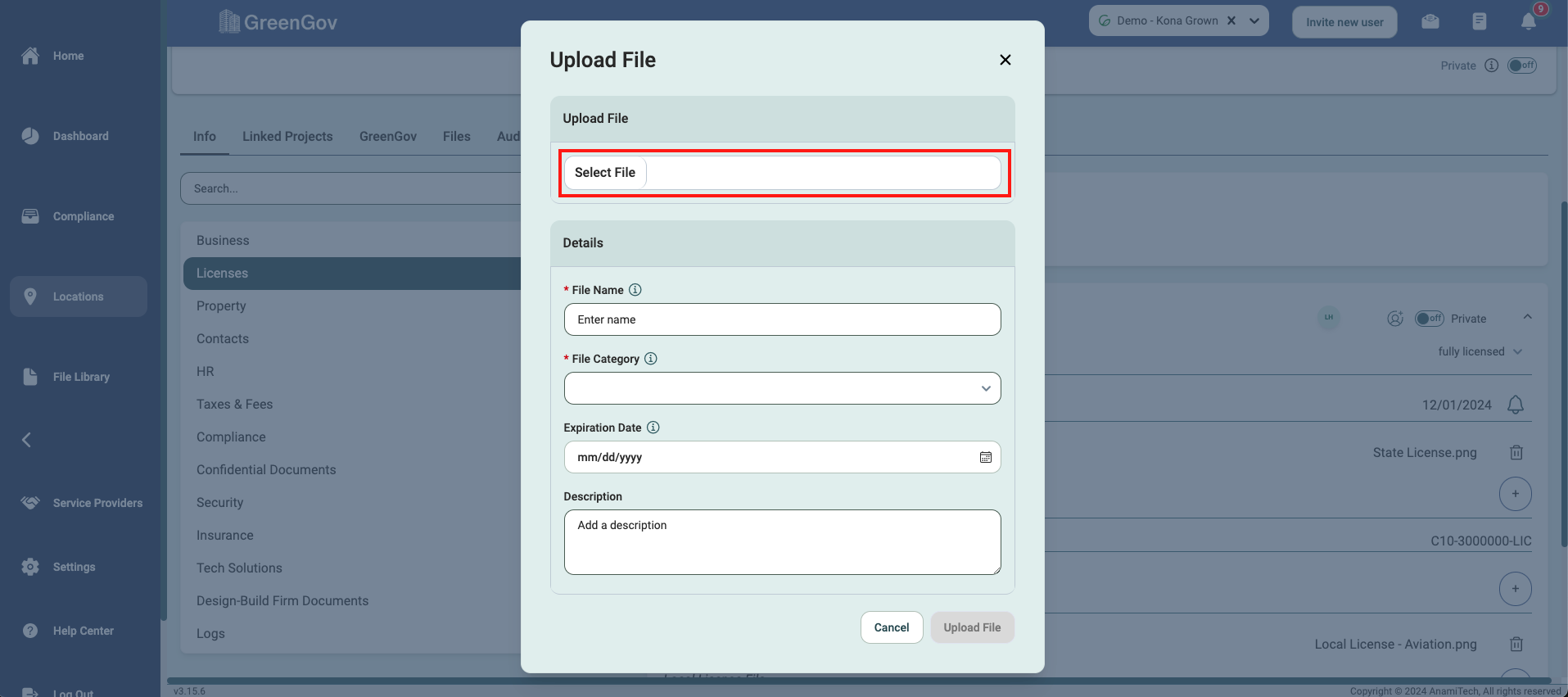
Task: Click the Expiration Date info icon
Action: coord(653,428)
